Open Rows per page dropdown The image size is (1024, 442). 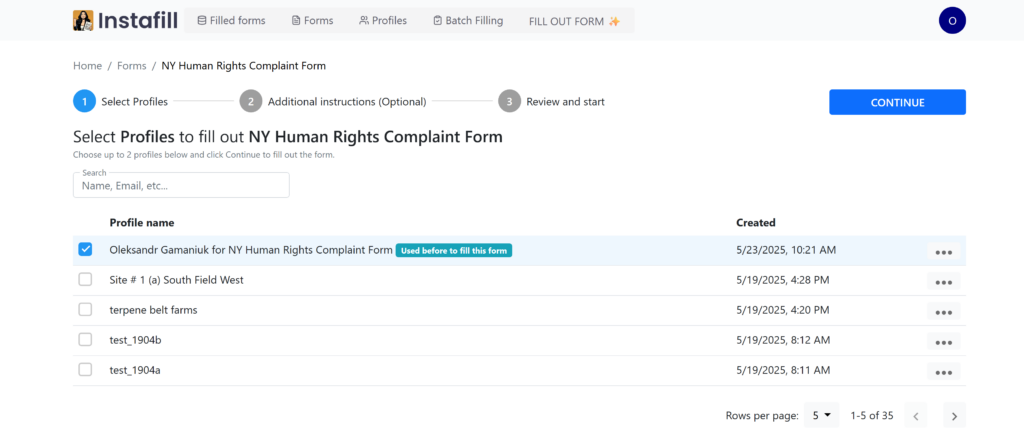pos(822,415)
